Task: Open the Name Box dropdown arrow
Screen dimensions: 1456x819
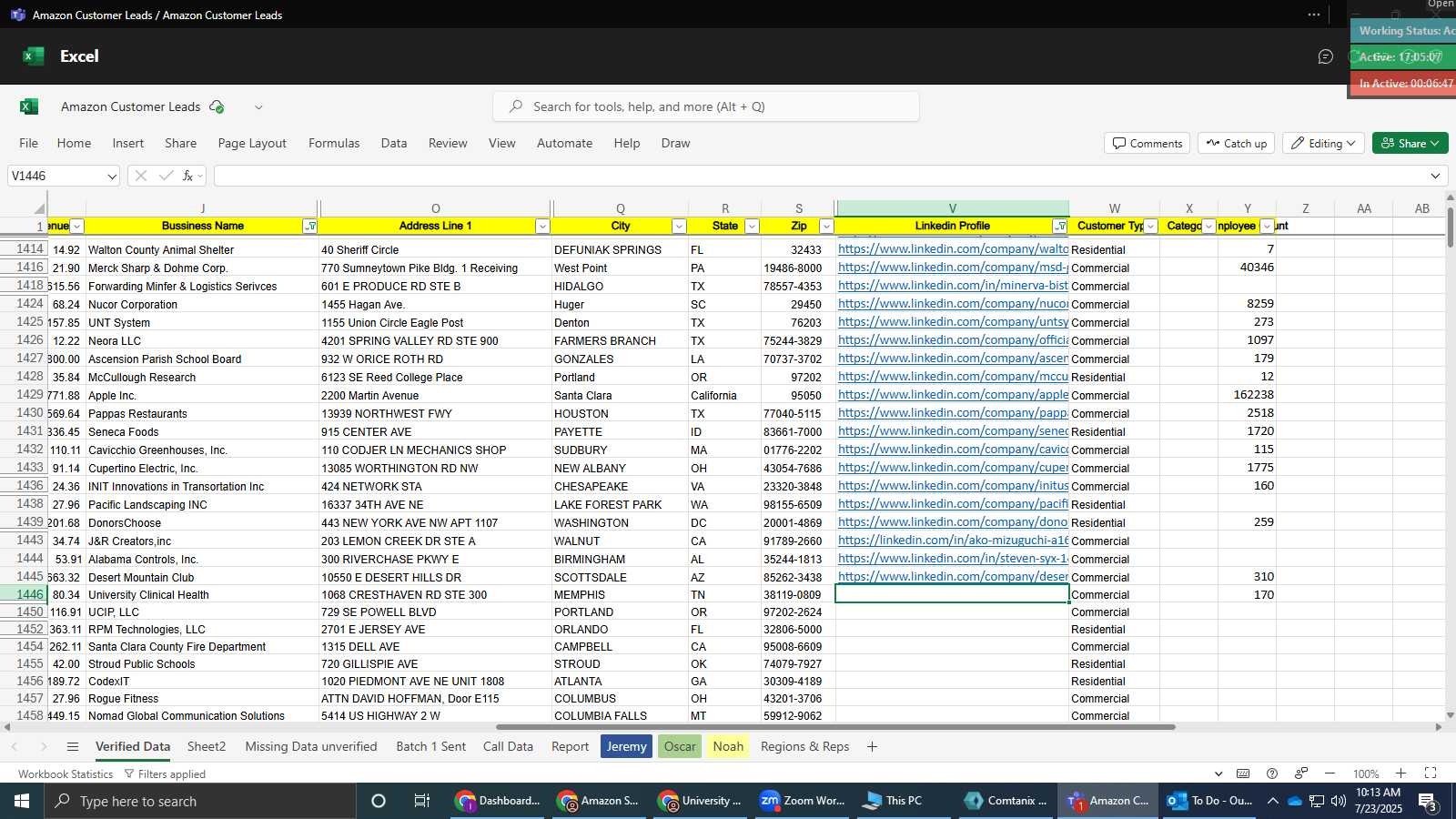Action: pos(111,177)
